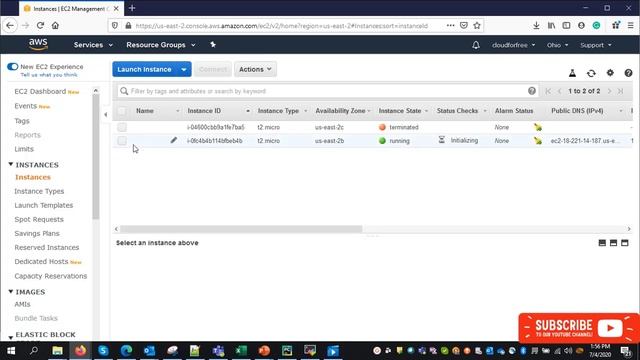Open page actions three-dot menu

[x=450, y=25]
